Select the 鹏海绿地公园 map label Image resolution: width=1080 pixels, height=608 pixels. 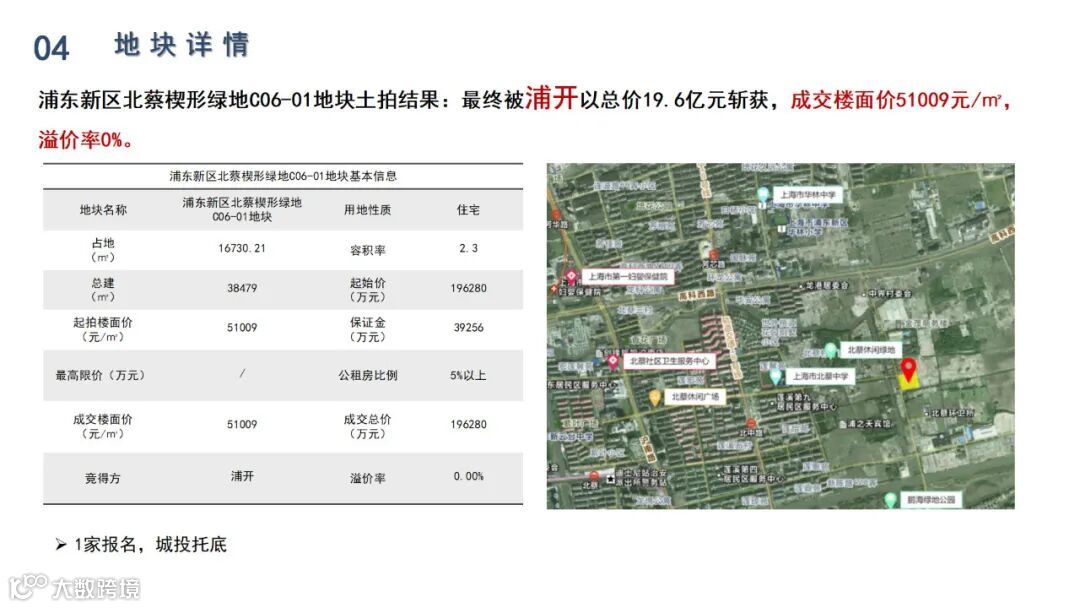tap(932, 500)
